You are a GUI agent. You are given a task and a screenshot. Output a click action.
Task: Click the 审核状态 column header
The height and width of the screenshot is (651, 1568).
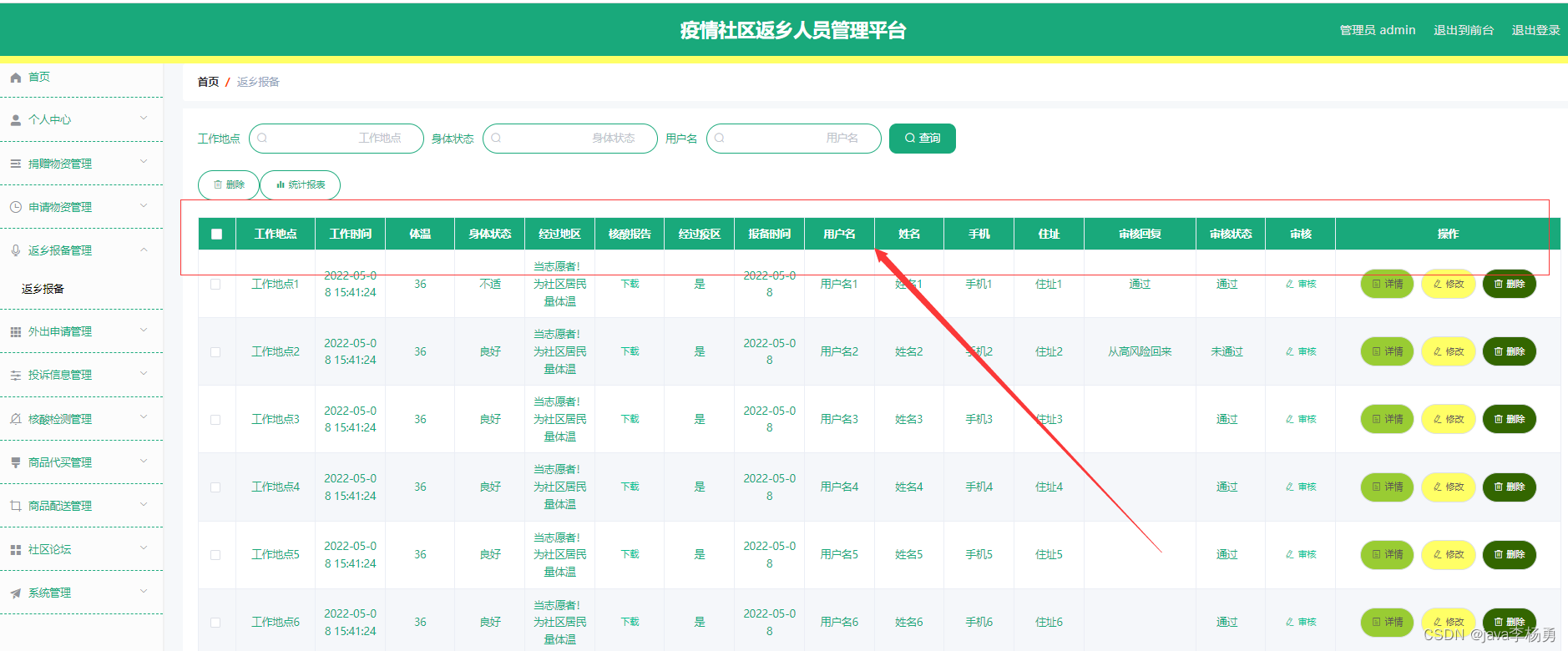coord(1231,235)
